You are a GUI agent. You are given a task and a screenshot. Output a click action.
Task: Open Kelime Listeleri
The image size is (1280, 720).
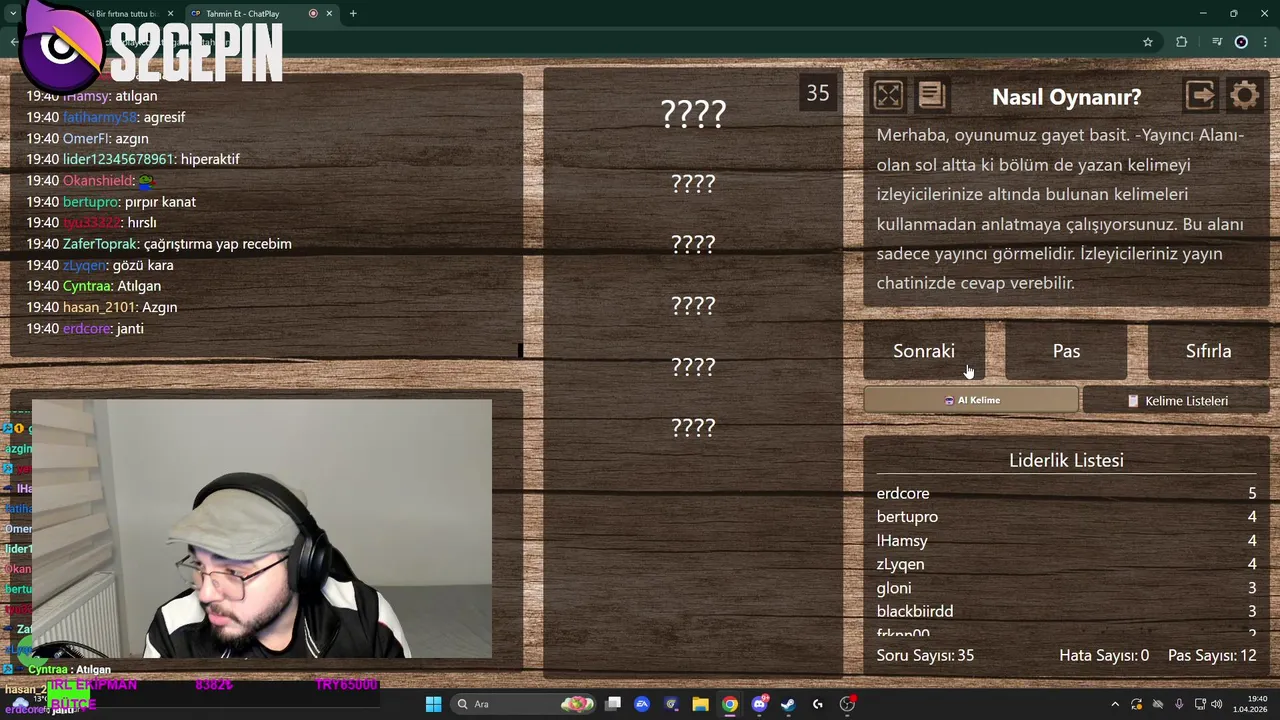coord(1176,400)
